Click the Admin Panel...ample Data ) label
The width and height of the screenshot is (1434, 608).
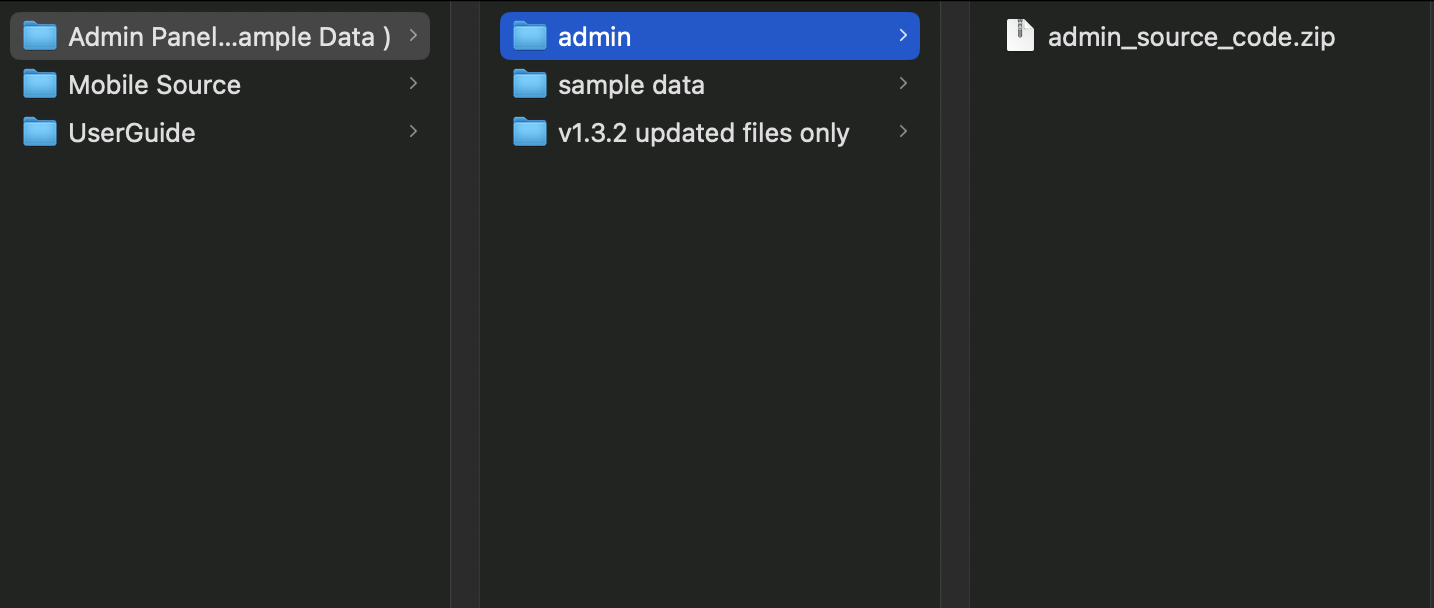[x=230, y=37]
